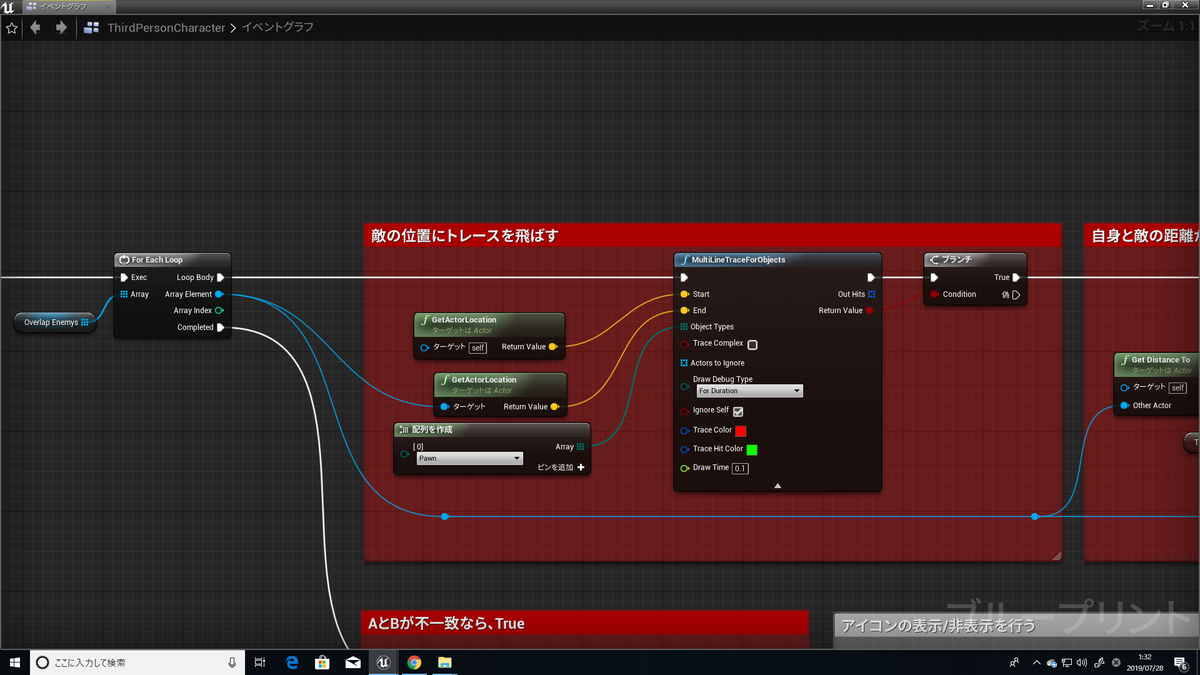Viewport: 1200px width, 675px height.
Task: Open the red Trace Color swatch
Action: click(741, 430)
